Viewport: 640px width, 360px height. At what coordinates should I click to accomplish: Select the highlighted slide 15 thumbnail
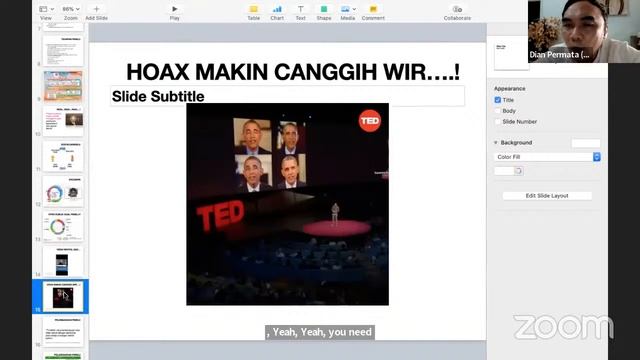63,297
